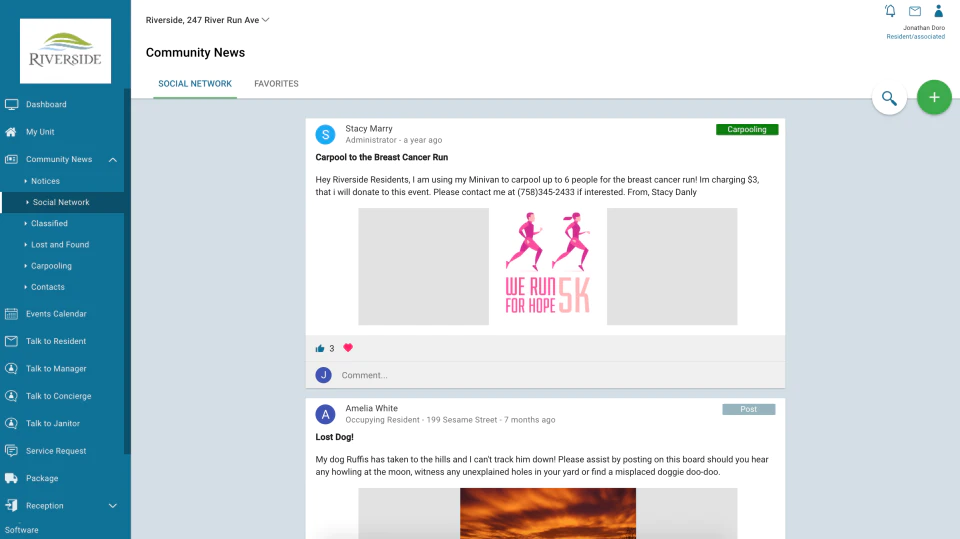Toggle the heart favorite on carpool post

(x=348, y=348)
